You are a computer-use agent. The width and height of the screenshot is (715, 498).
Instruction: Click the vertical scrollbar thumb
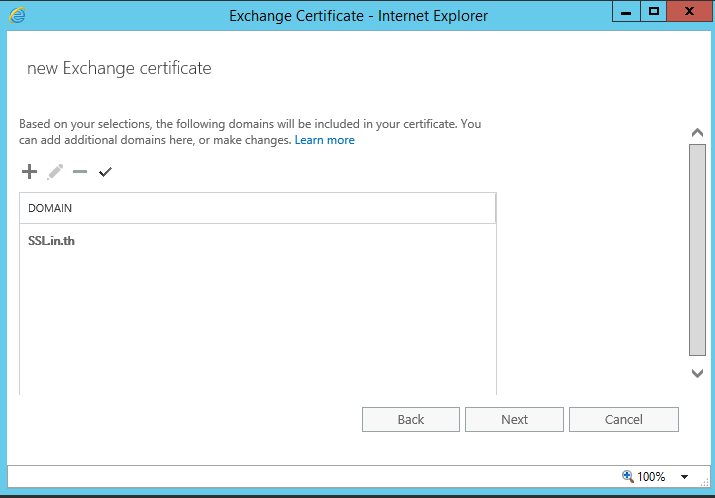coord(697,250)
